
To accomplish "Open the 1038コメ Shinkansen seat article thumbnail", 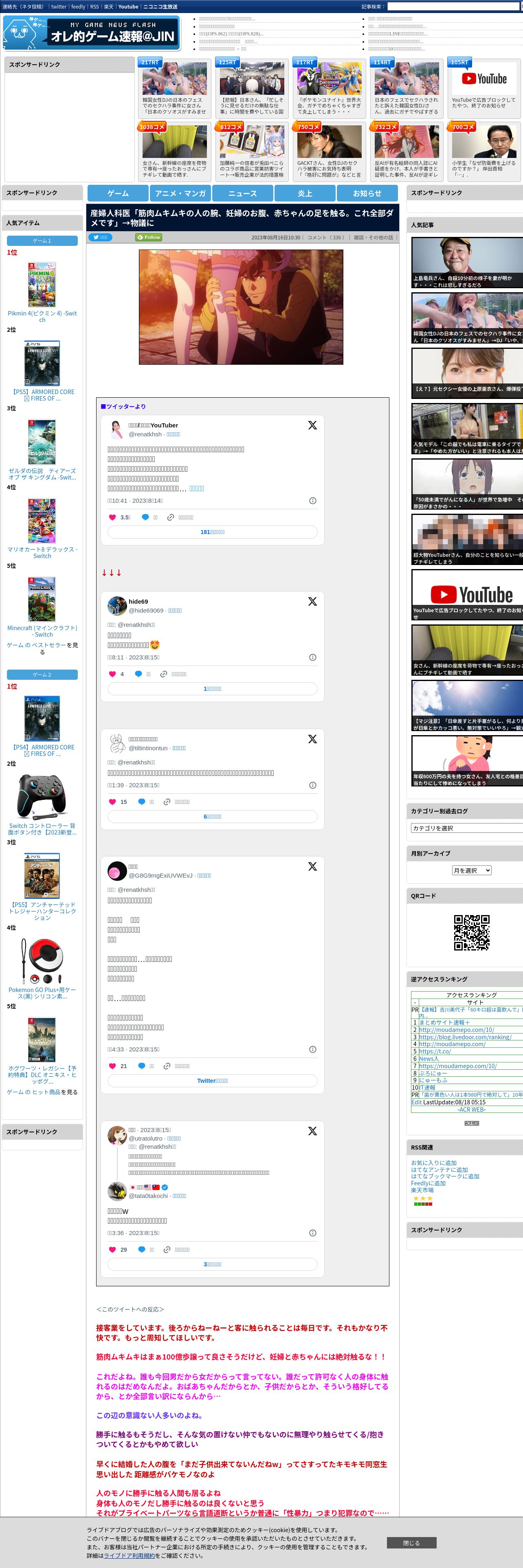I will pyautogui.click(x=175, y=142).
